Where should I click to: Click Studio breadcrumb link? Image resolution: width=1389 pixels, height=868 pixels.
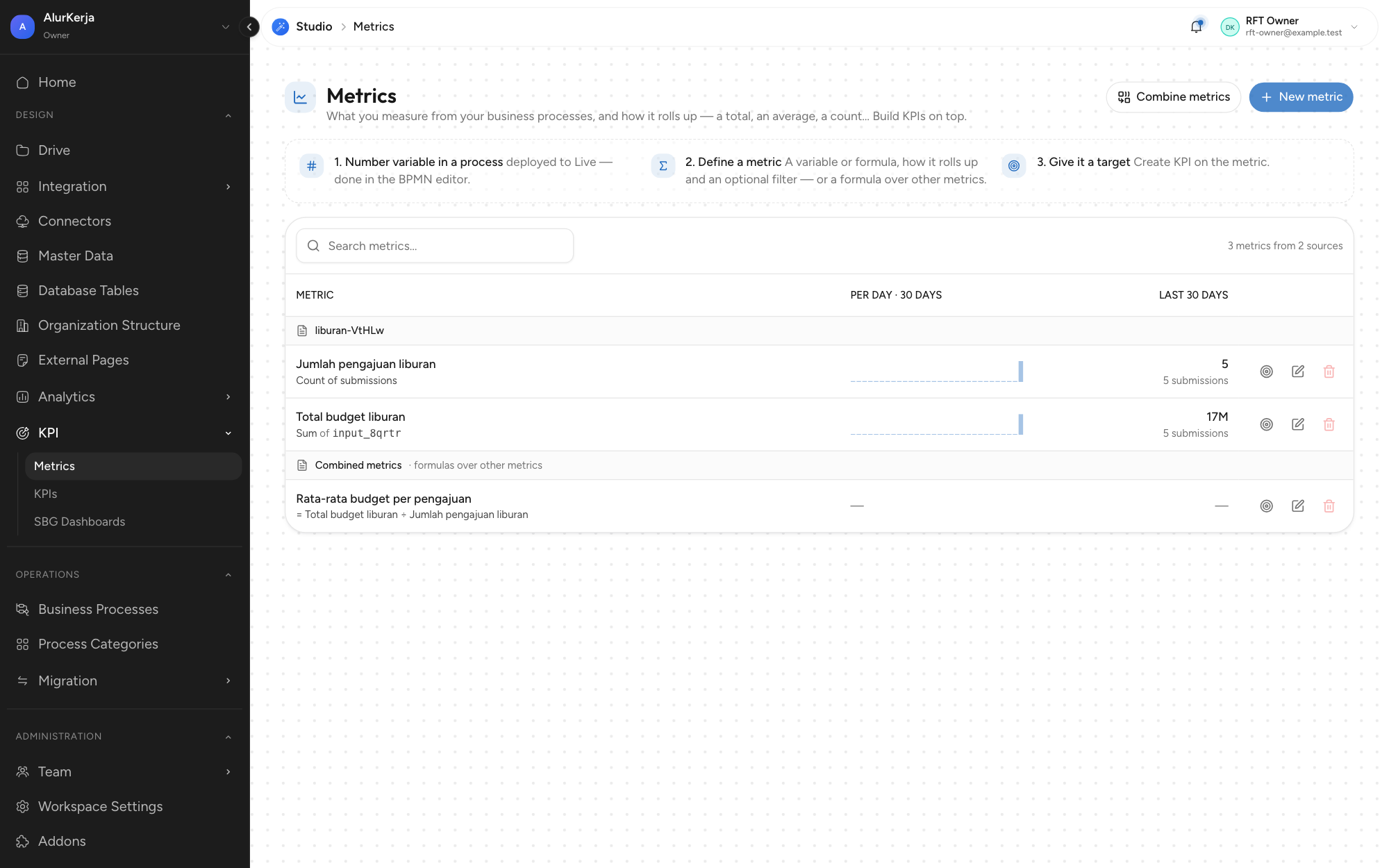[314, 26]
